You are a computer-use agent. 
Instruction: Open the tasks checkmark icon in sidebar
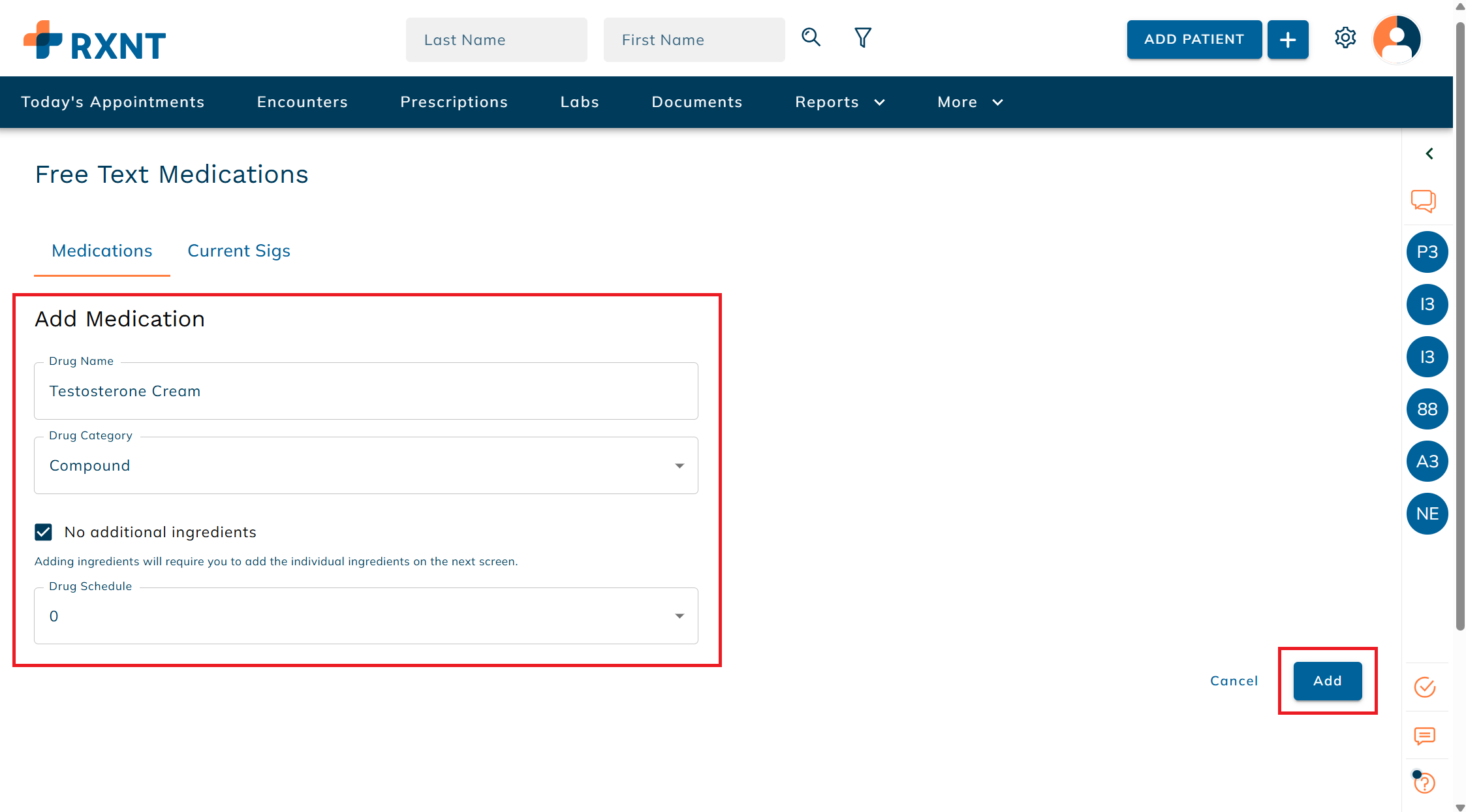tap(1425, 687)
